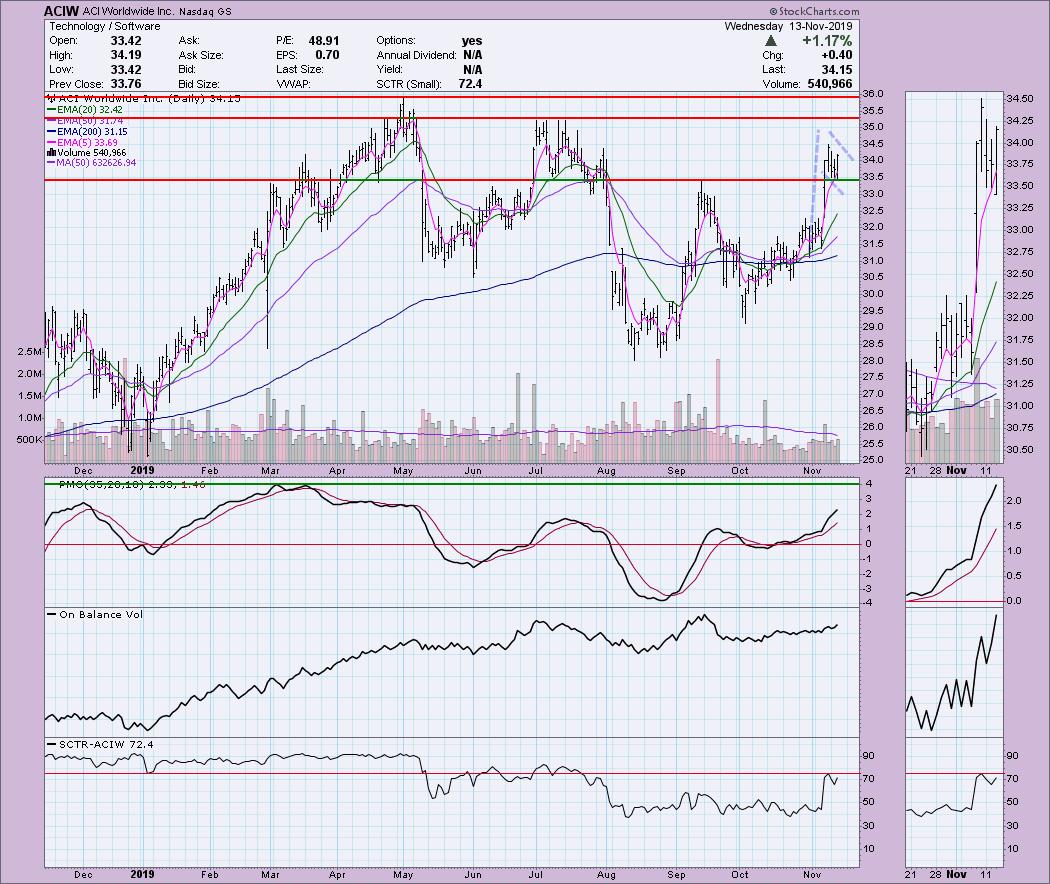Screen dimensions: 1050x884
Task: Click the On Balance Vol panel label
Action: pos(93,614)
